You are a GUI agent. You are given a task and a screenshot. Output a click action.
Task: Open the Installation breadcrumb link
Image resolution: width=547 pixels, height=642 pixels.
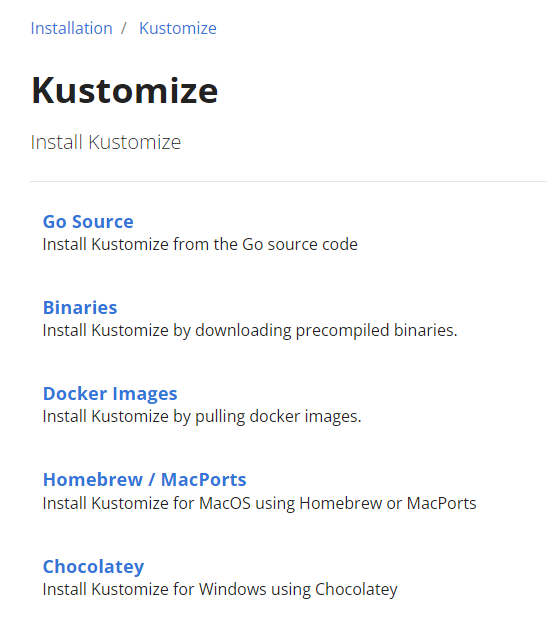72,28
